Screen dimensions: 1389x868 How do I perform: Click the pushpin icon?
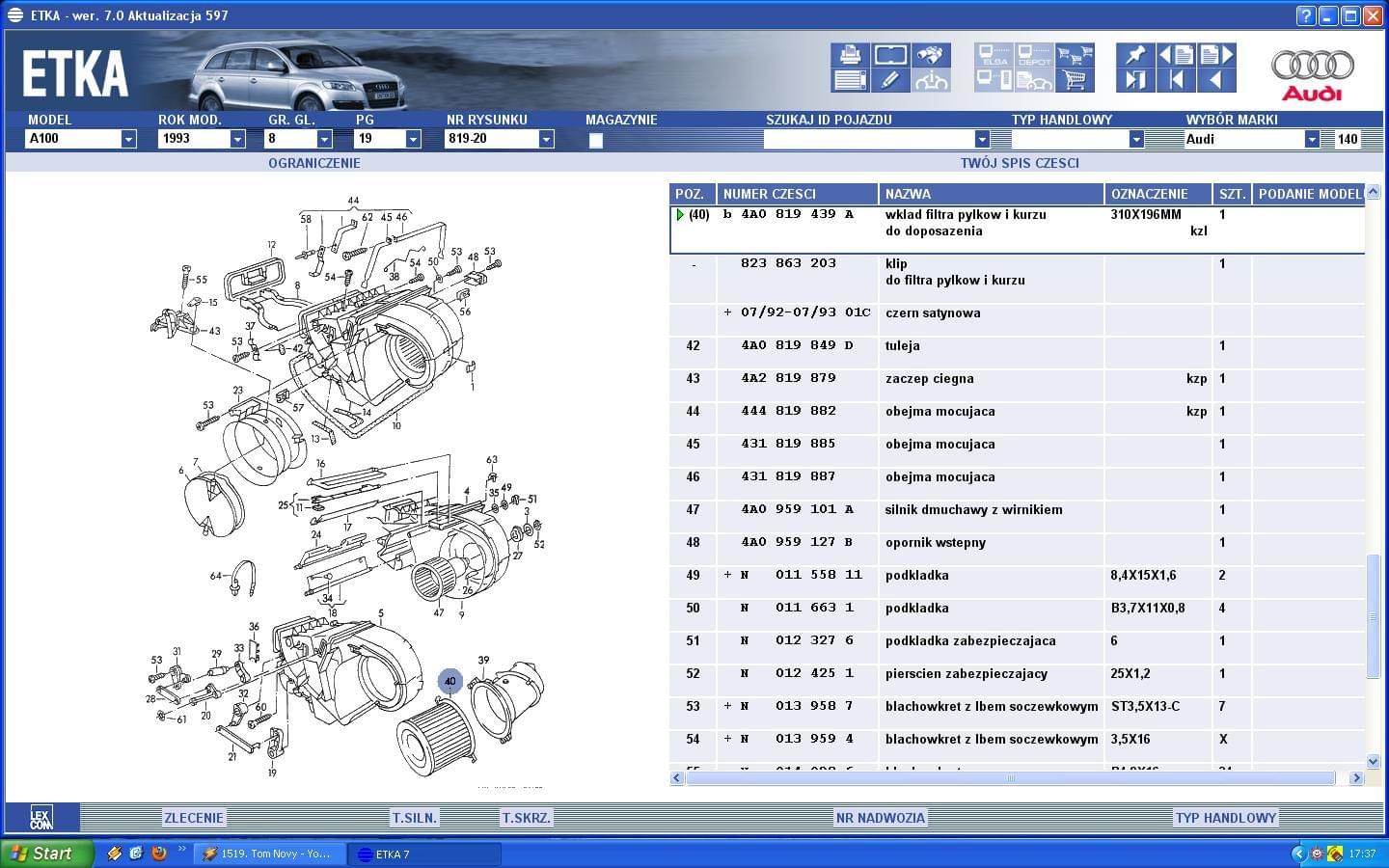point(1135,55)
